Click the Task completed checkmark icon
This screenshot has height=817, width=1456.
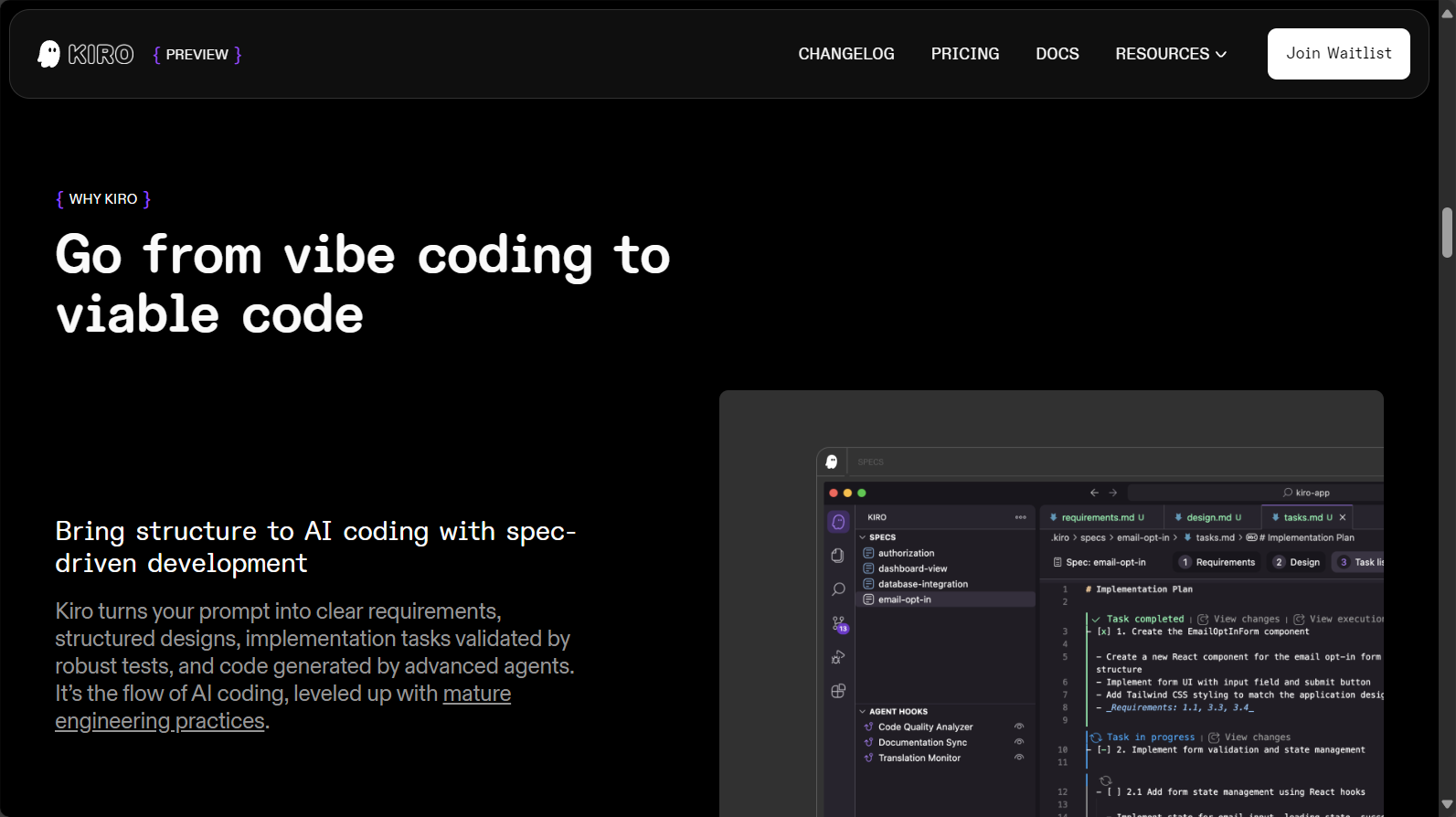click(1096, 620)
